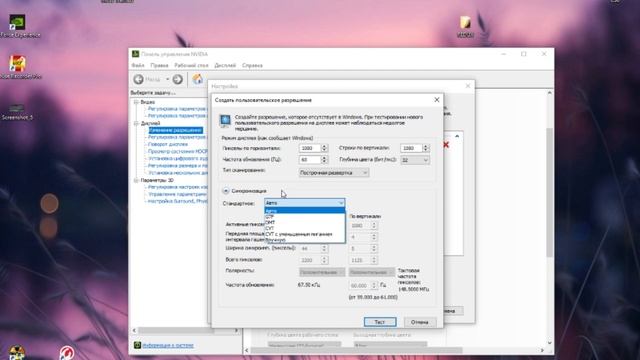Click the red X delete icon behind the dialog
Screen dimensions: 640x360
446,145
